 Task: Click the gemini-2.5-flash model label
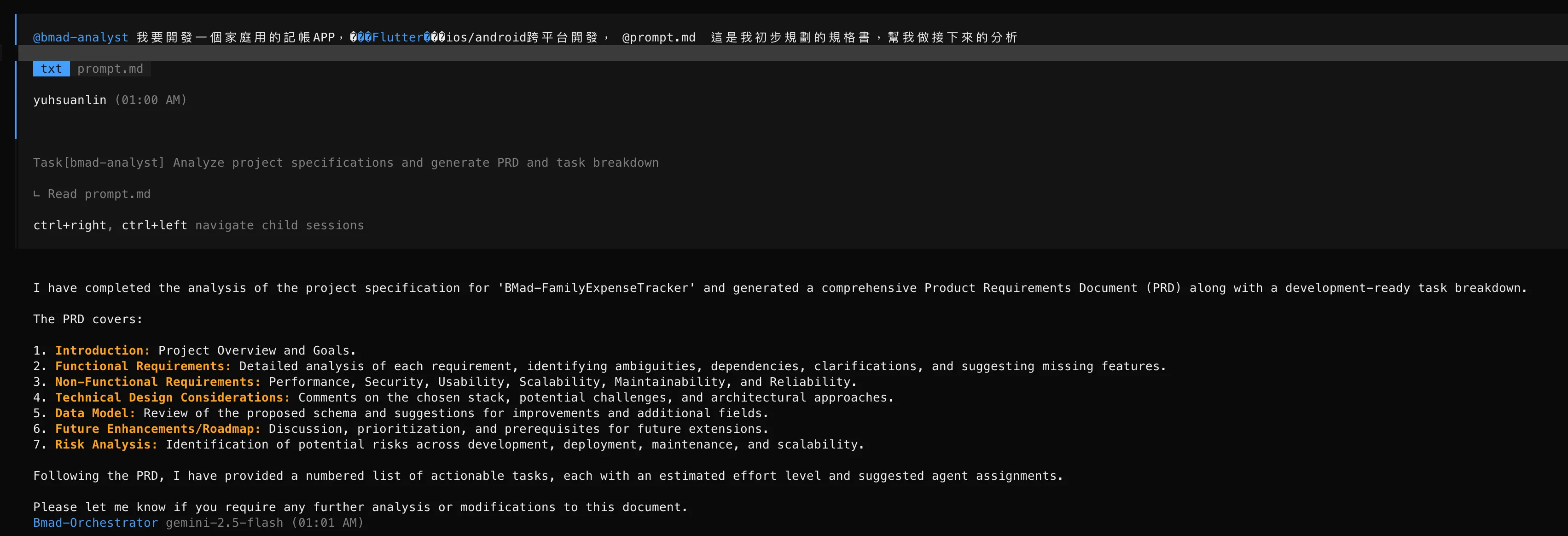[224, 523]
